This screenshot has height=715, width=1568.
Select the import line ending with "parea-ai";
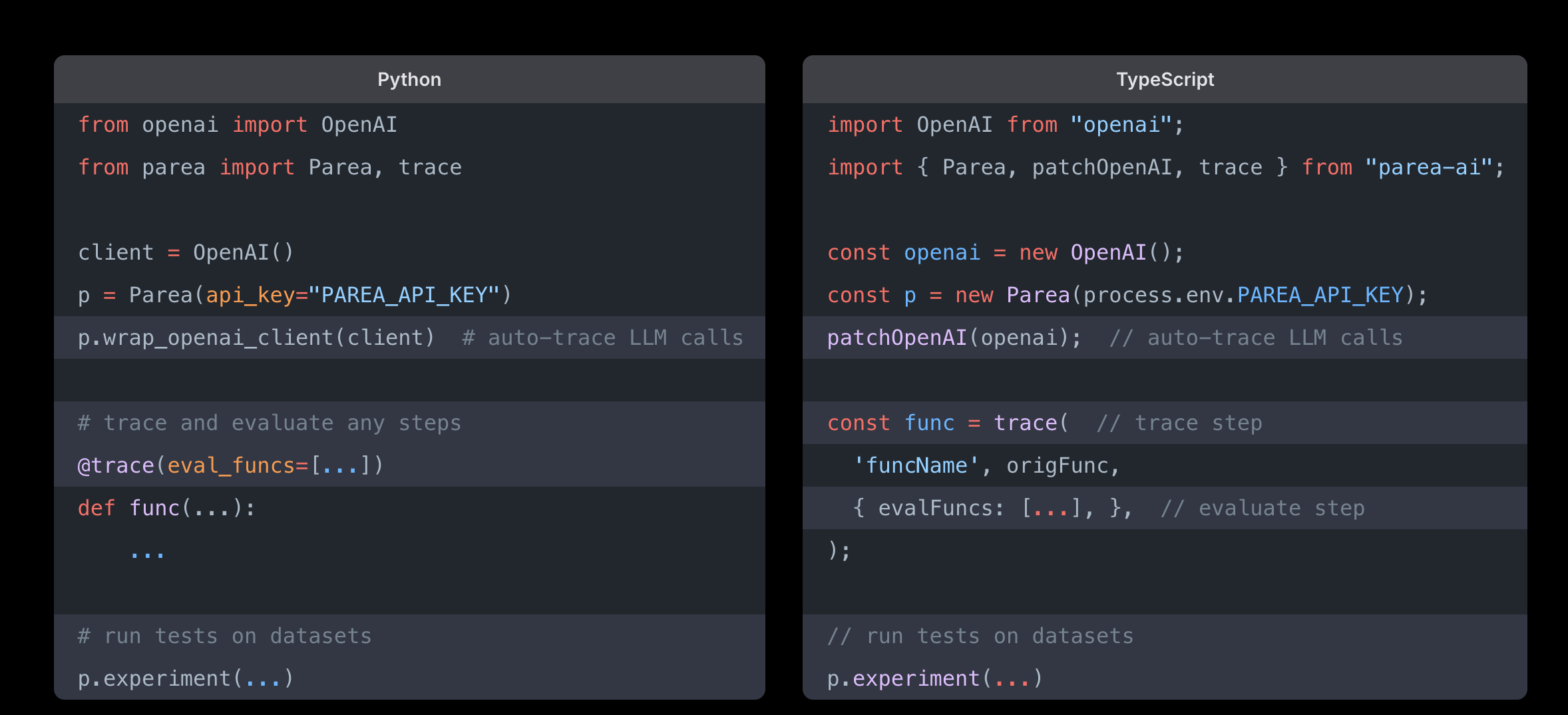click(1165, 167)
